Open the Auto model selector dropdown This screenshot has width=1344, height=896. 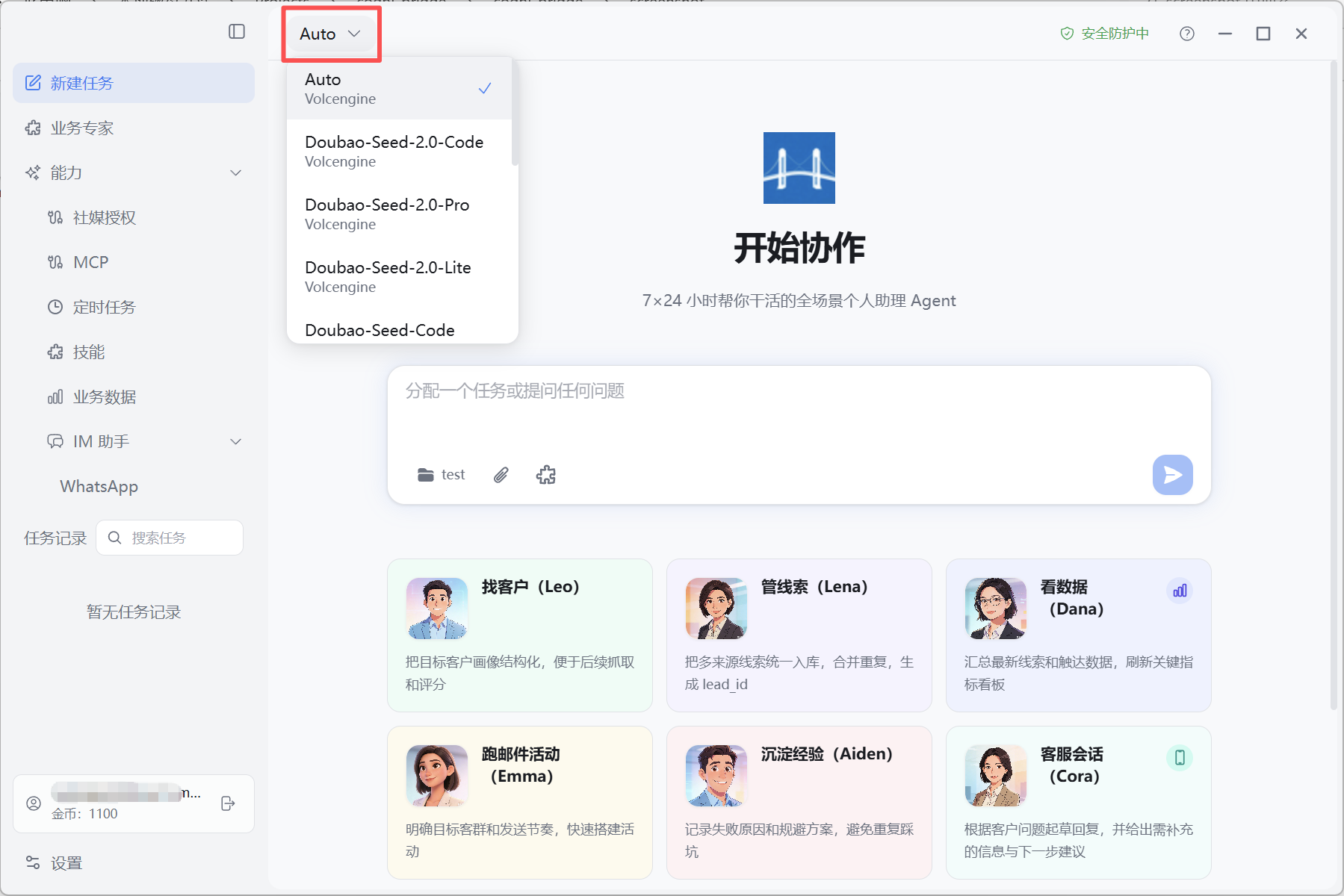pyautogui.click(x=331, y=34)
